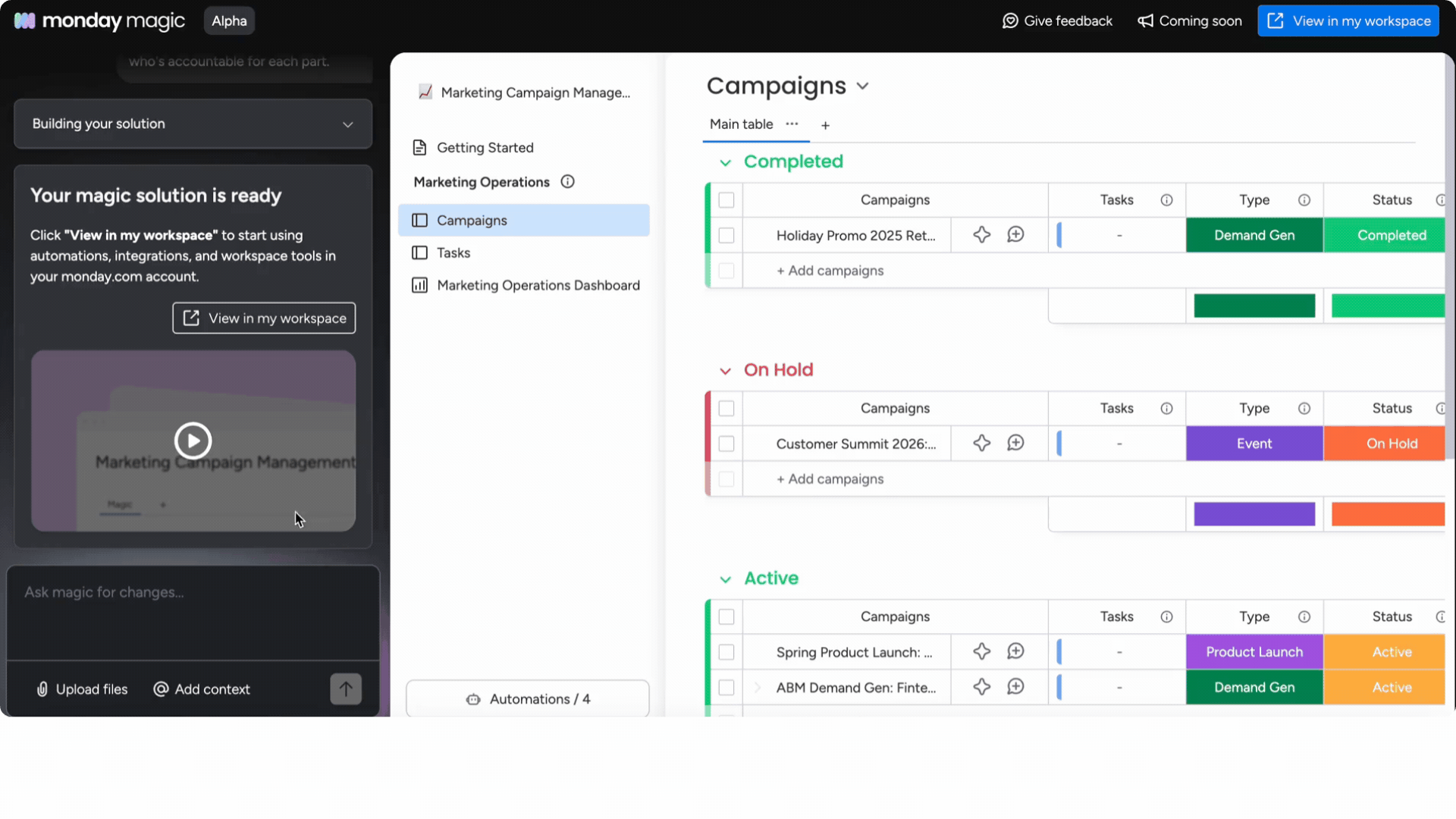
Task: Open the Completed status cell for Holiday Promo
Action: click(1385, 235)
